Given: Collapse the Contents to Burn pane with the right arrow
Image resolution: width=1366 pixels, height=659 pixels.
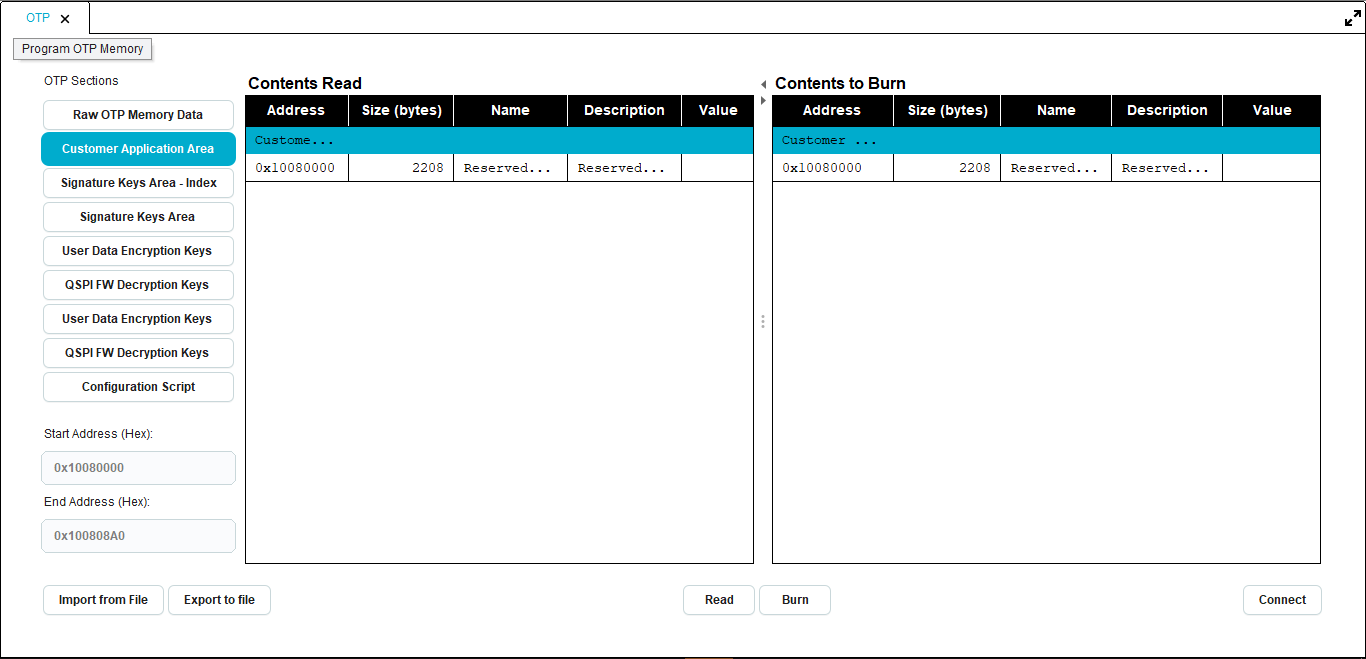Looking at the screenshot, I should [x=763, y=101].
